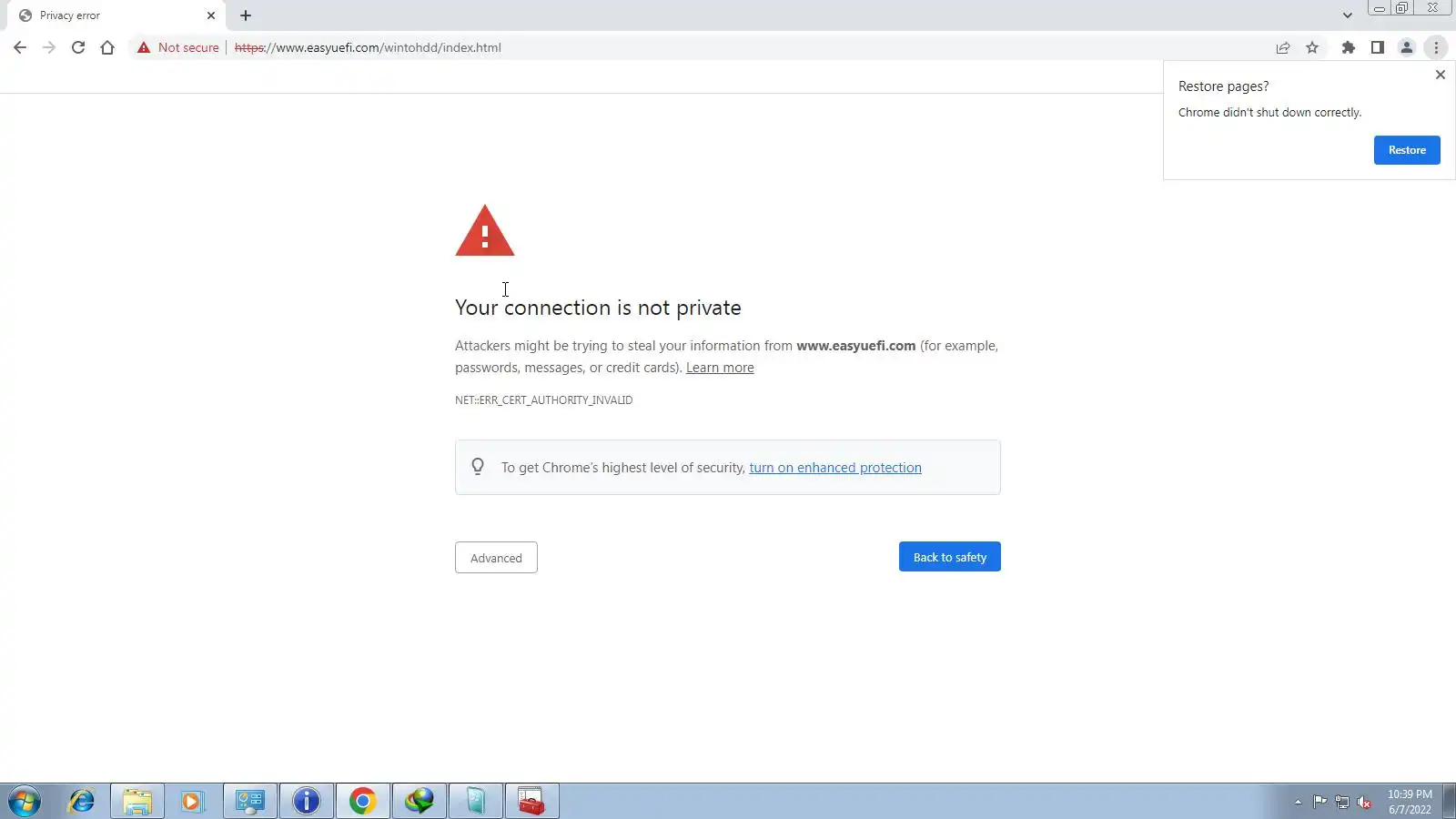Open the red toolbox taskbar icon

pyautogui.click(x=532, y=802)
